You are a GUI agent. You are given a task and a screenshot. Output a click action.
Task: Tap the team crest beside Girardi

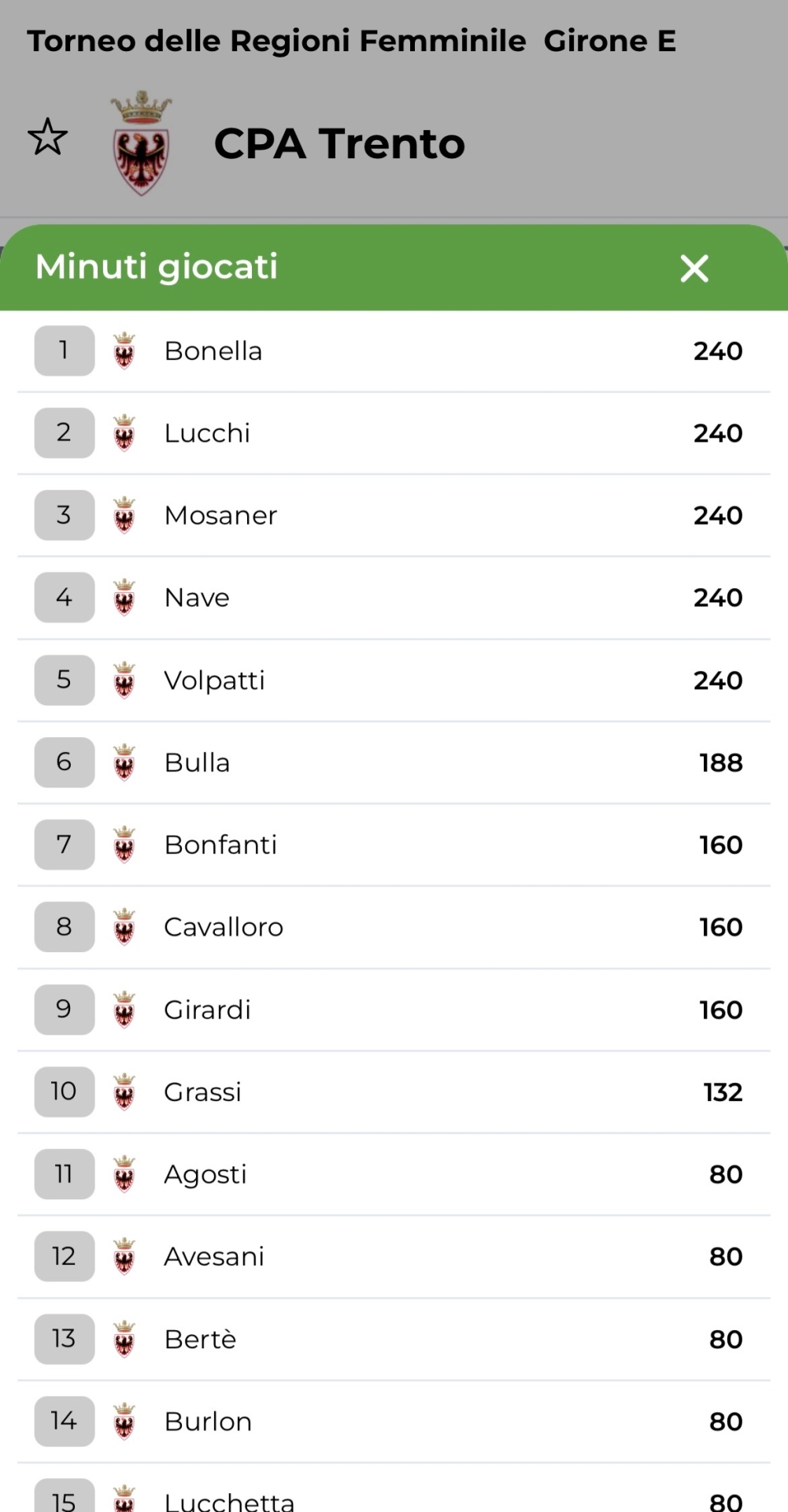tap(124, 1010)
